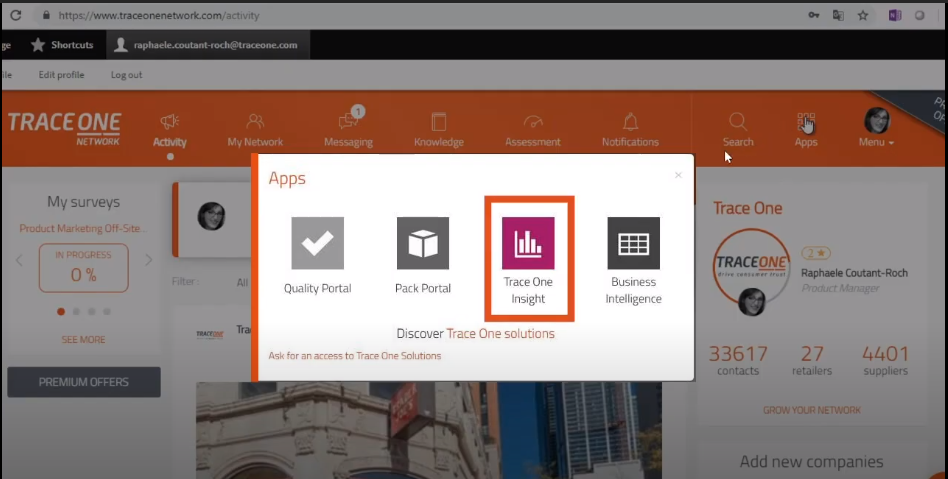Open the OneNote extension icon
The width and height of the screenshot is (948, 479).
(895, 16)
